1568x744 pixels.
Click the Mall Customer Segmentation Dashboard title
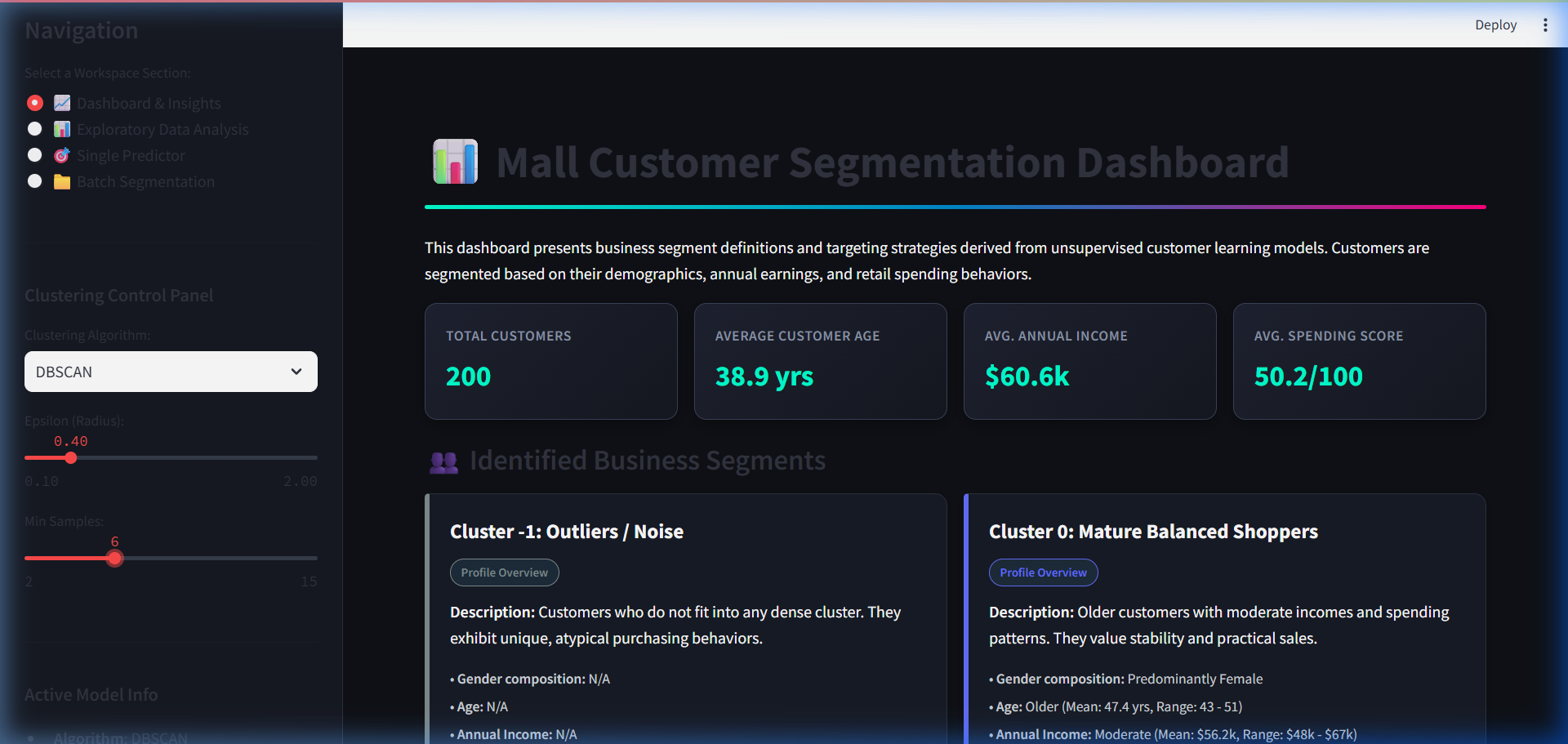click(x=893, y=163)
